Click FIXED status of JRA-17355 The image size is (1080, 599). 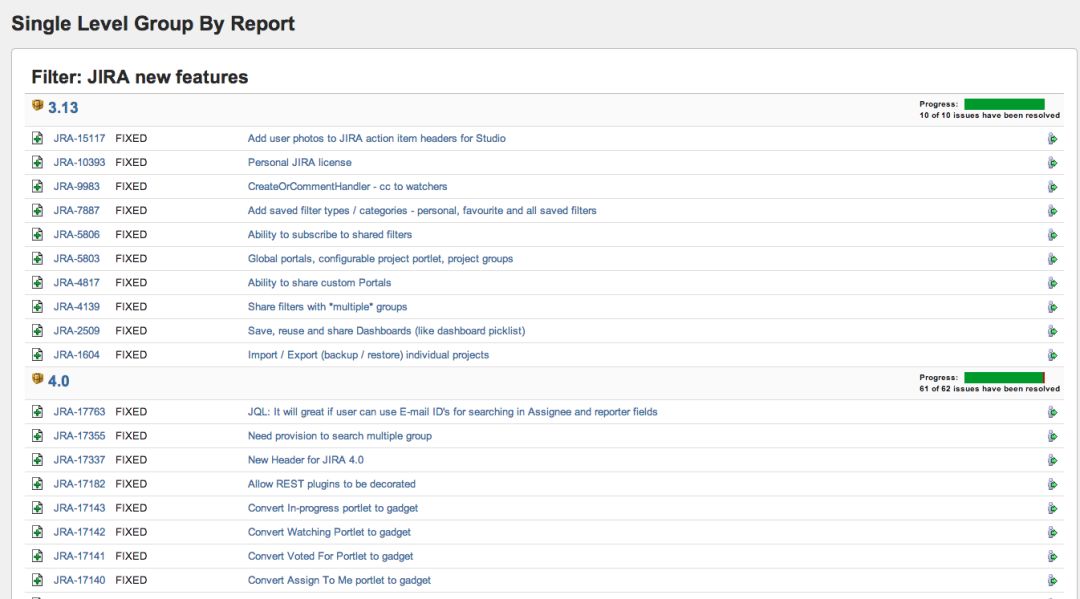click(x=131, y=436)
